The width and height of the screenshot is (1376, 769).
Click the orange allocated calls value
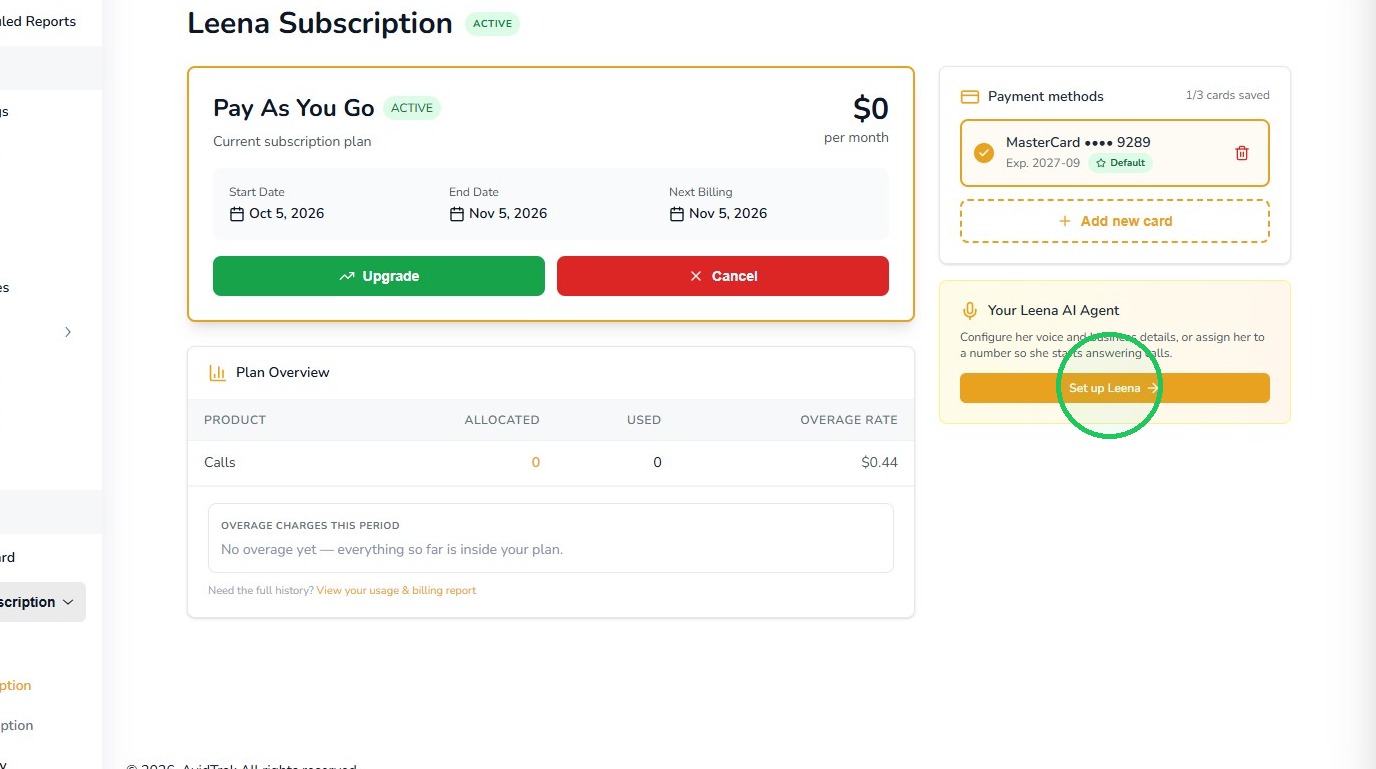[x=536, y=462]
